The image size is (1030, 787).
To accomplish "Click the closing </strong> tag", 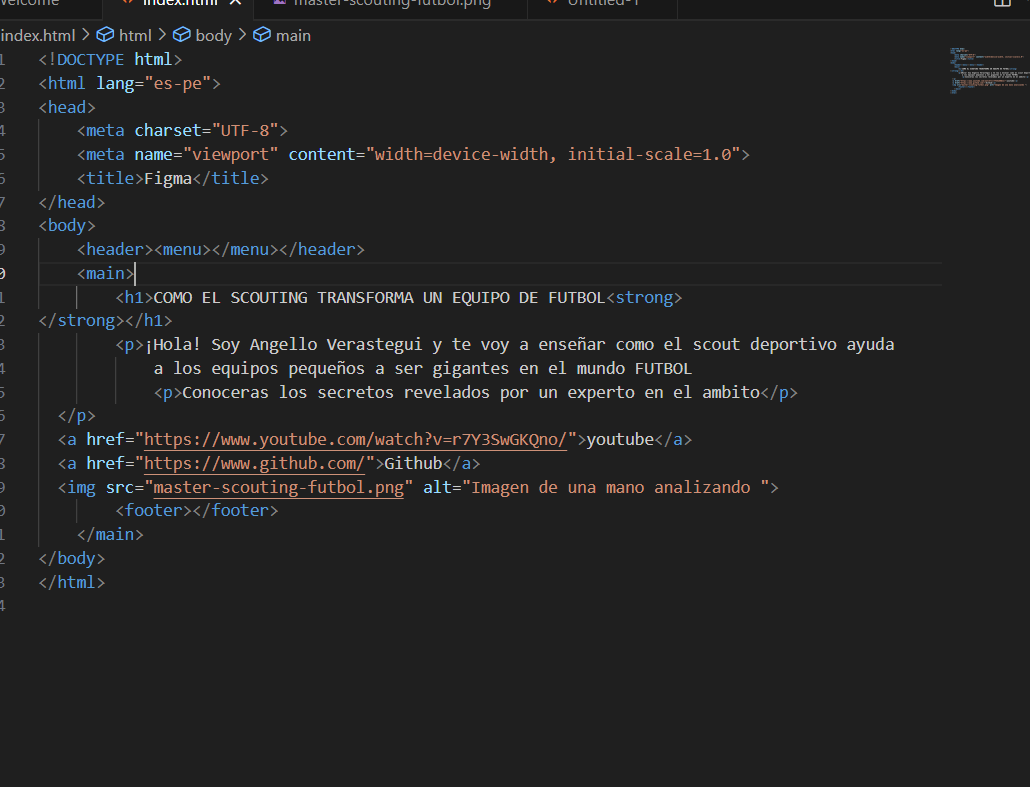I will [81, 321].
